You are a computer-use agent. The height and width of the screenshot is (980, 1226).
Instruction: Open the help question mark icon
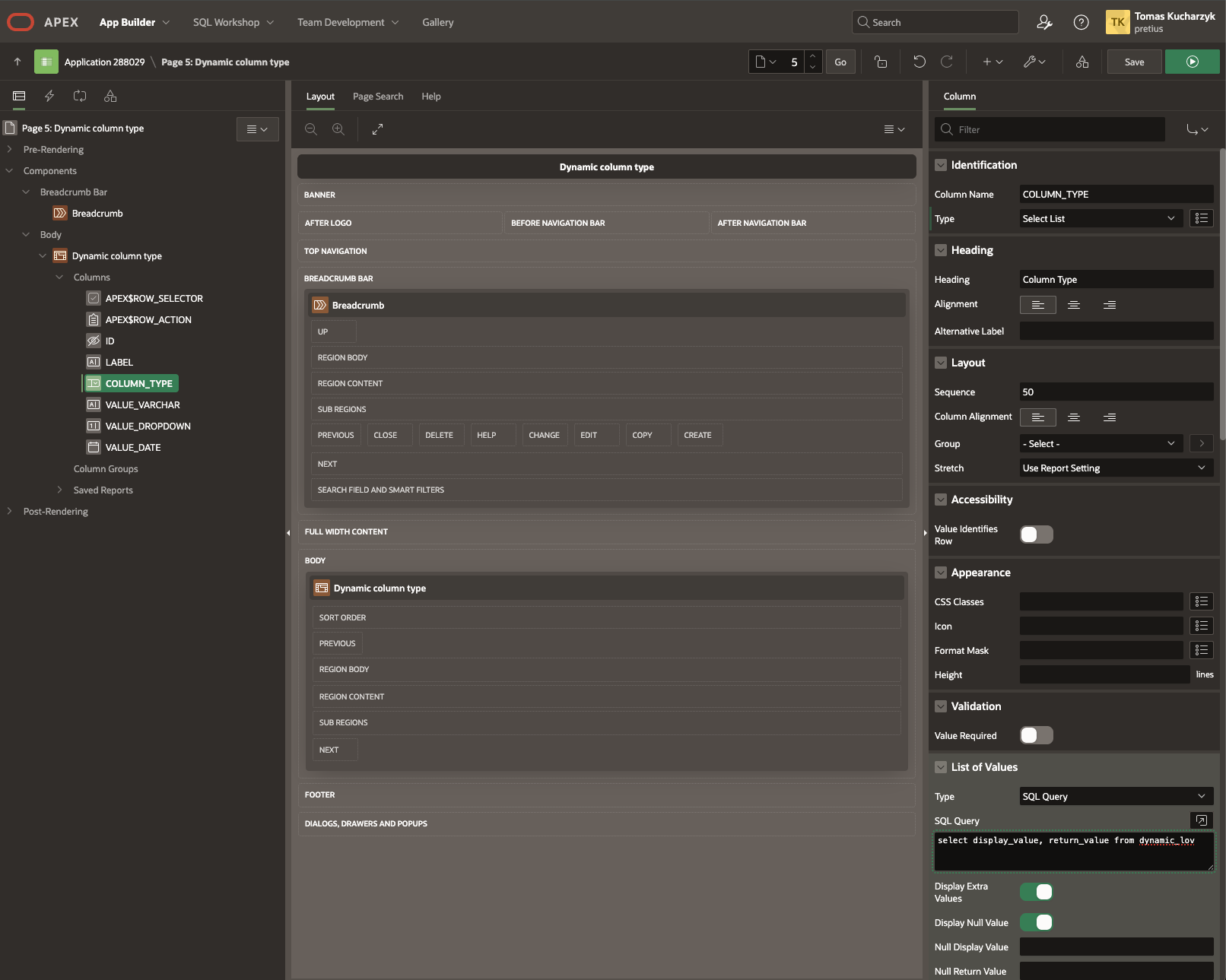(x=1081, y=22)
